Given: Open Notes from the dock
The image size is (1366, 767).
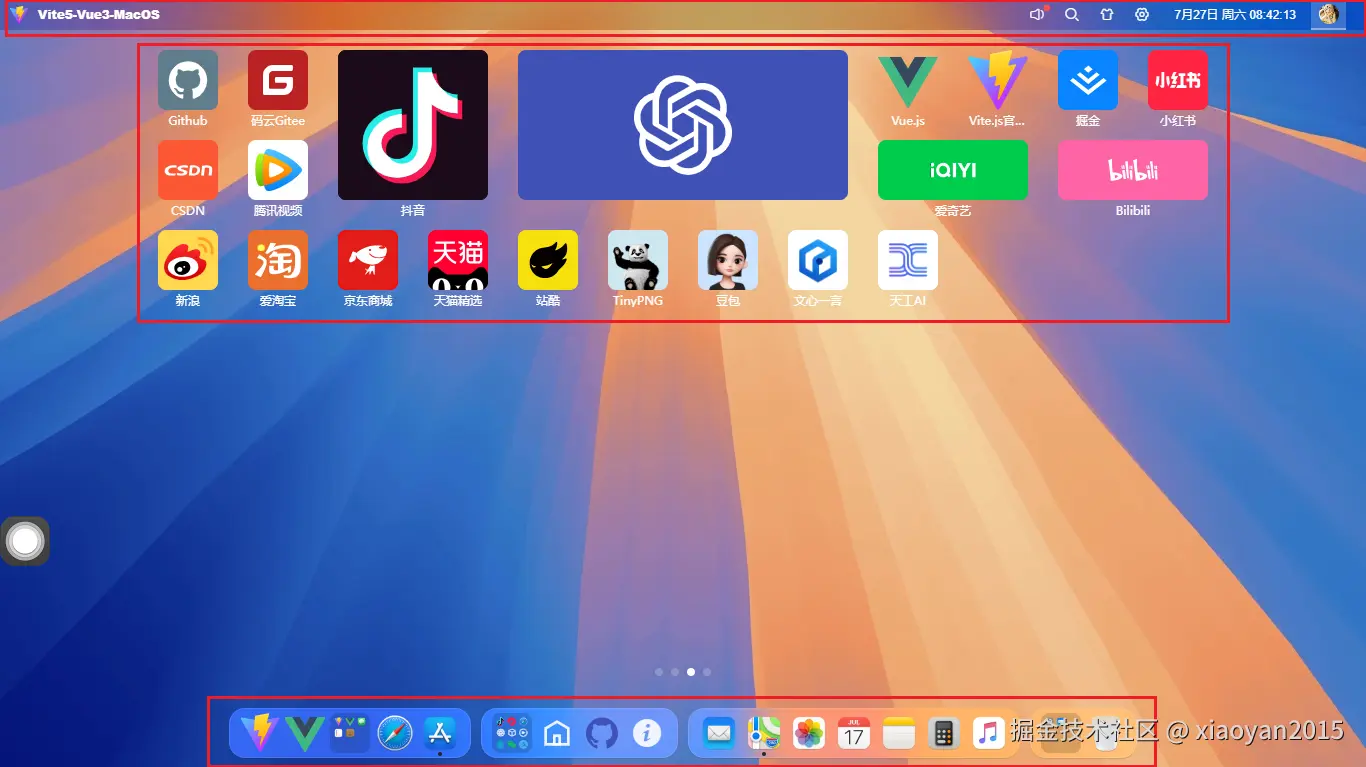Looking at the screenshot, I should (x=899, y=733).
